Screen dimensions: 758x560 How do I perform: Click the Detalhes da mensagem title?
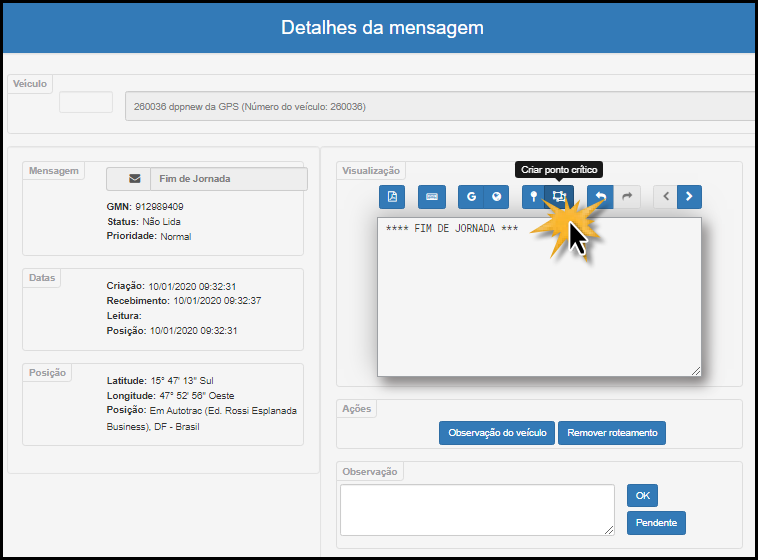[382, 28]
